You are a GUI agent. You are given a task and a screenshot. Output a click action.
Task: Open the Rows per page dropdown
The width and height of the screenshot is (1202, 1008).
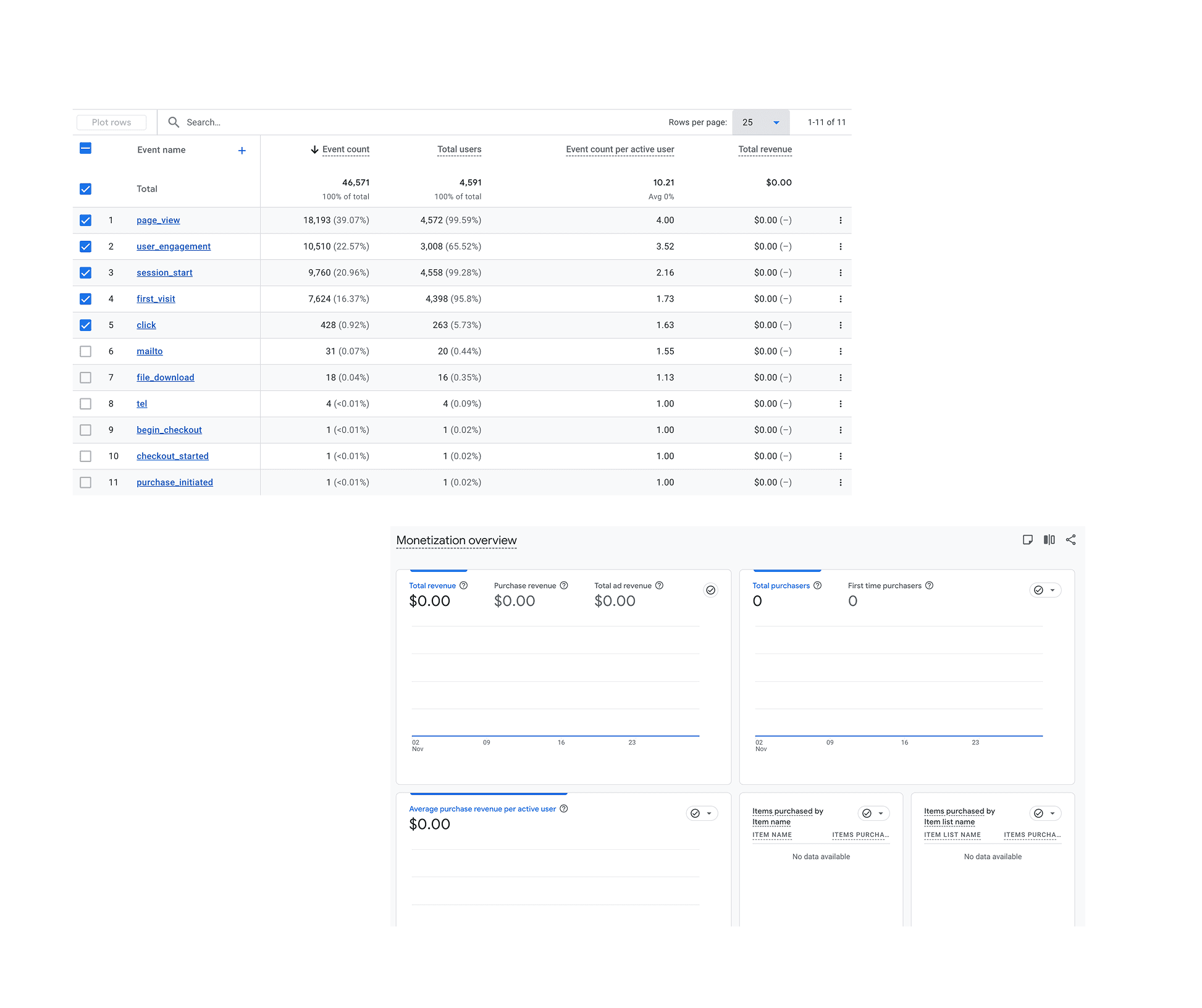[x=760, y=122]
